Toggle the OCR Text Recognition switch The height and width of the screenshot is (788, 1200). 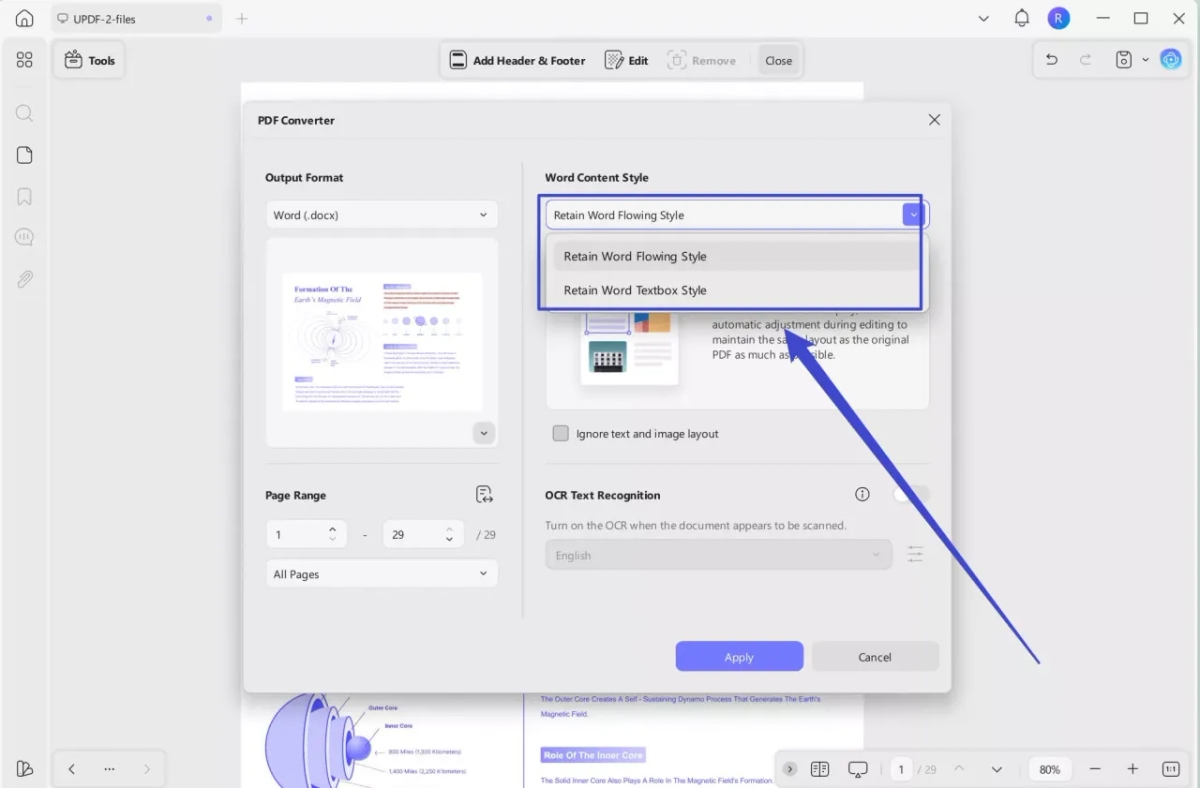(911, 494)
